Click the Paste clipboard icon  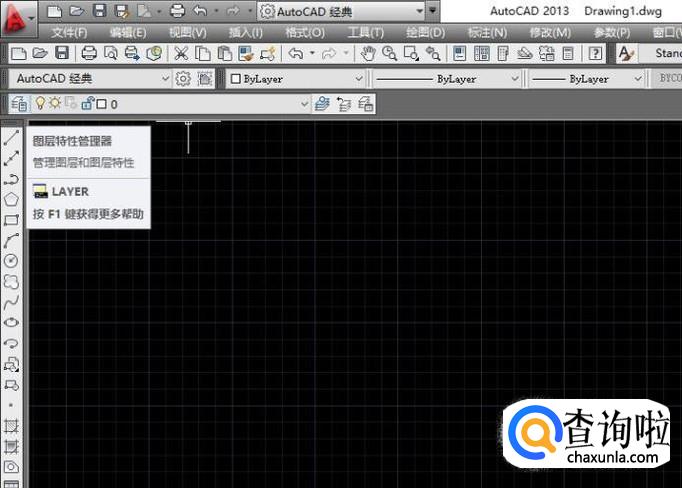click(224, 54)
